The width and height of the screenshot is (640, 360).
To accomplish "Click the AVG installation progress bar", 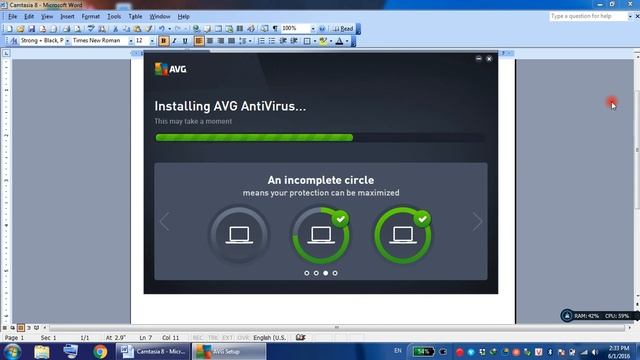I will (x=320, y=138).
